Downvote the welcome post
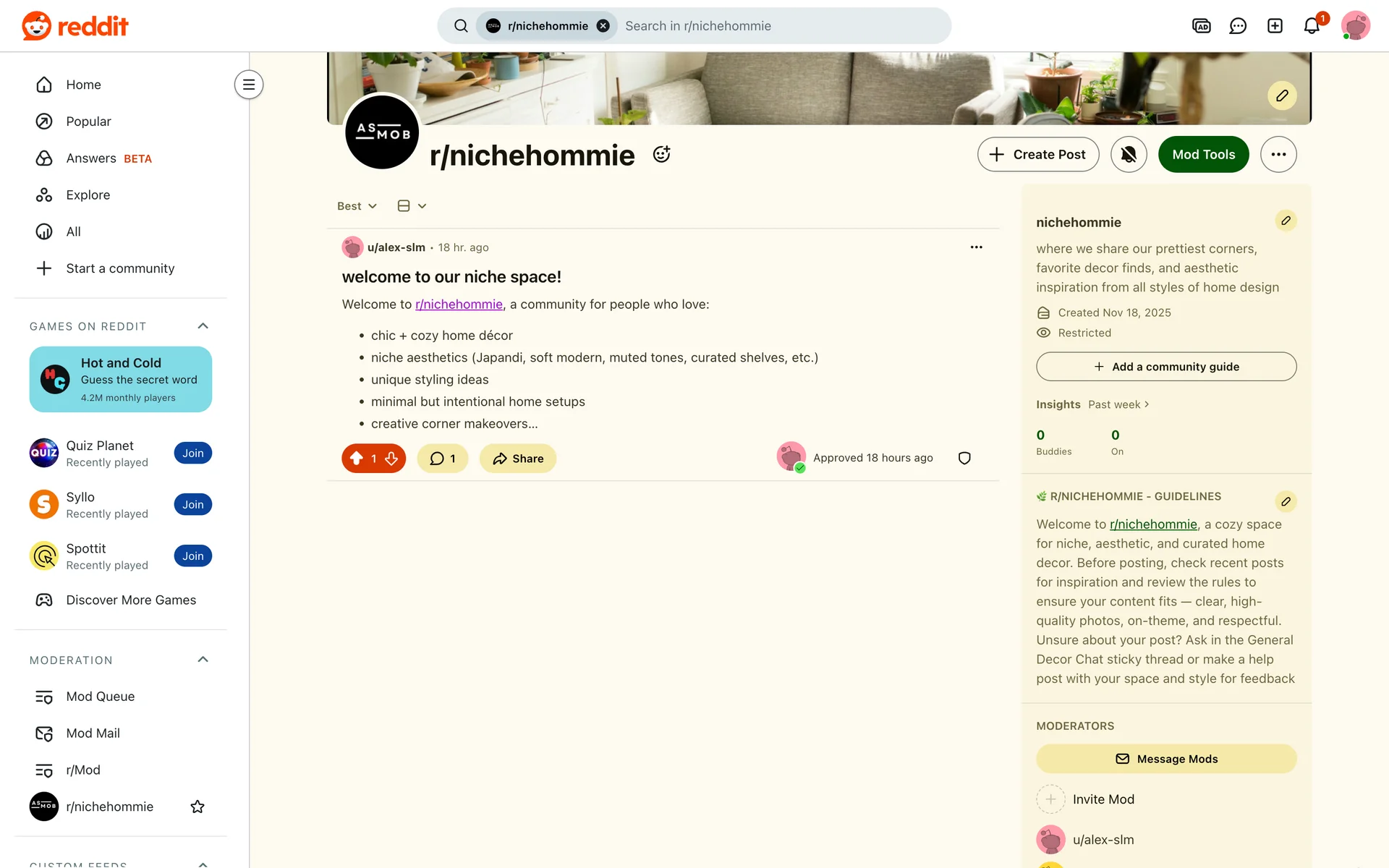The width and height of the screenshot is (1389, 868). (x=391, y=459)
